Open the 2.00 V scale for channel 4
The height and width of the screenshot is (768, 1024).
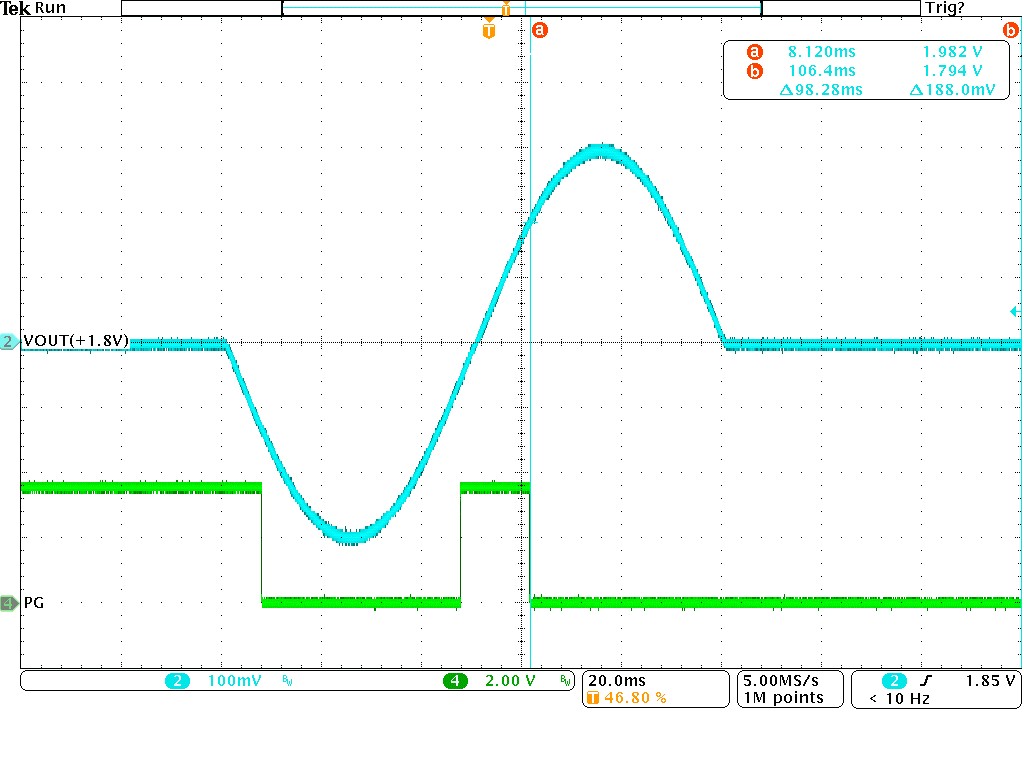point(512,681)
